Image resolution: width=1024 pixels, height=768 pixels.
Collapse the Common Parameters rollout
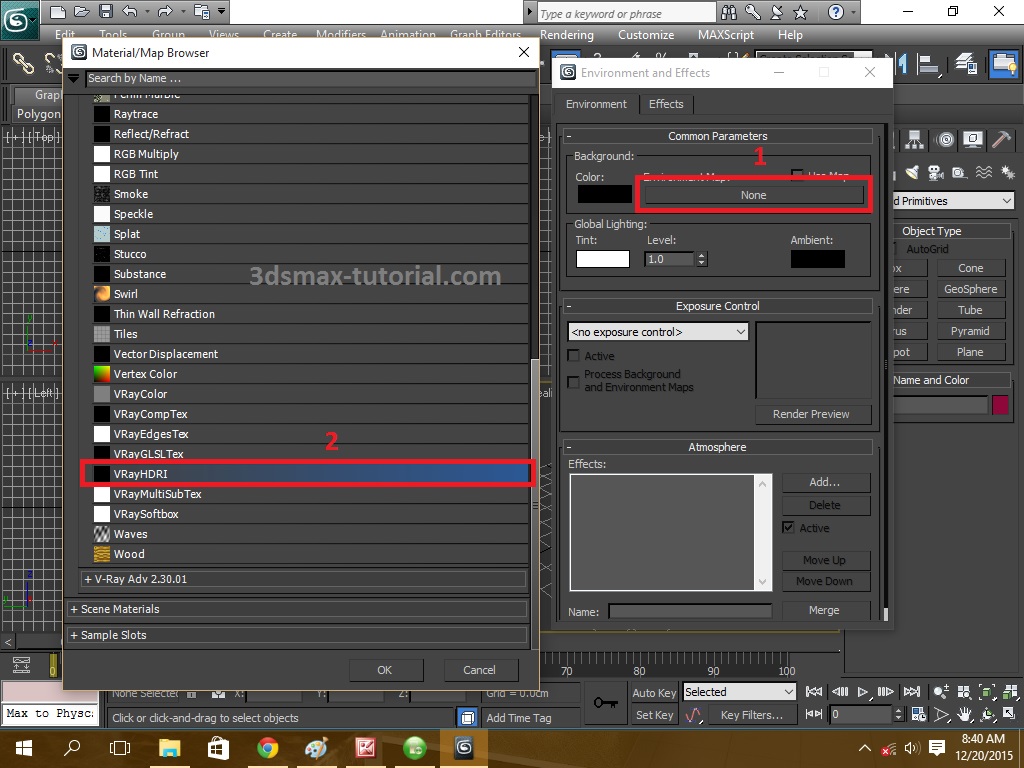pos(718,136)
